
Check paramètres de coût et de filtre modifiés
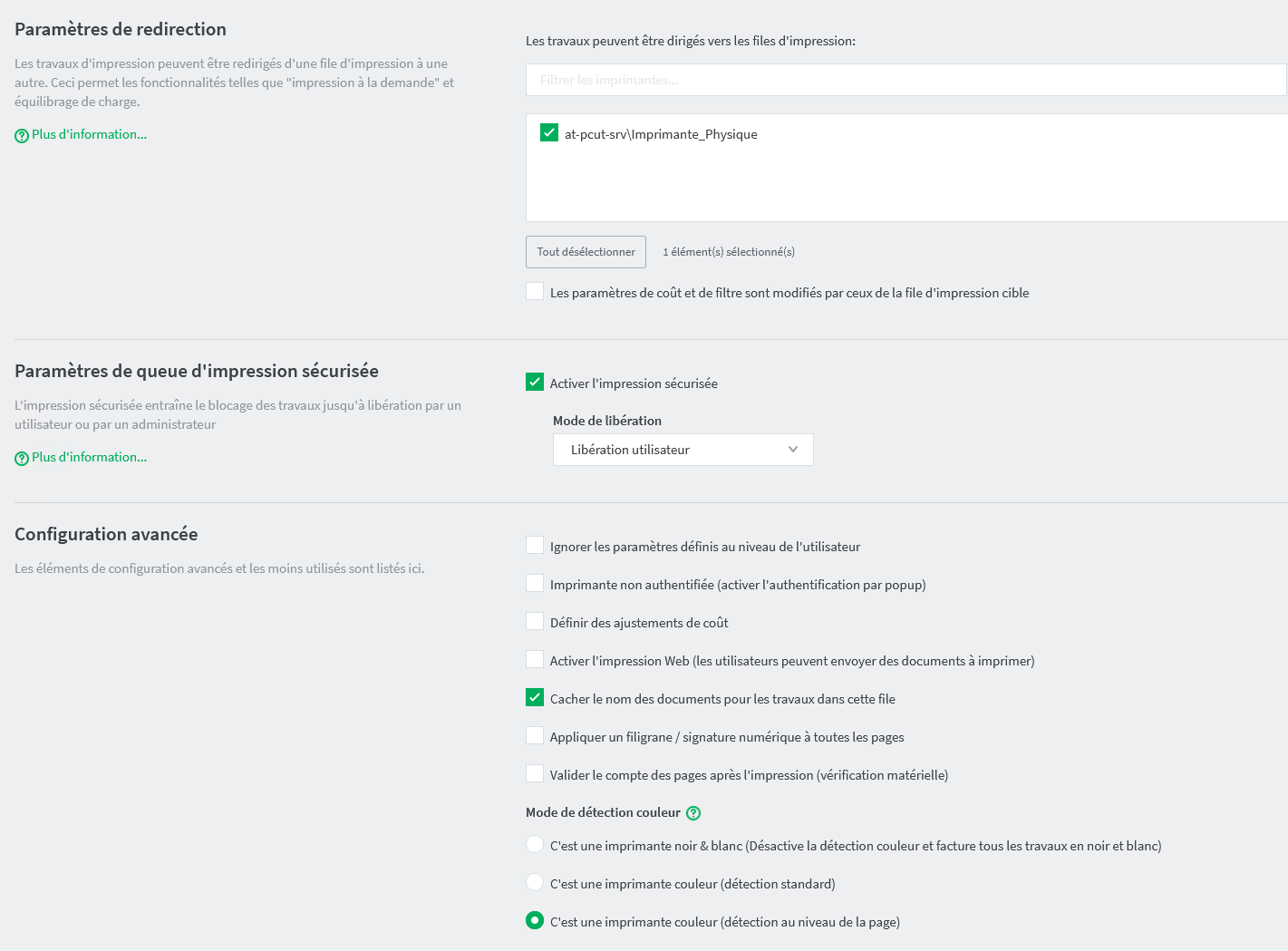pyautogui.click(x=535, y=291)
